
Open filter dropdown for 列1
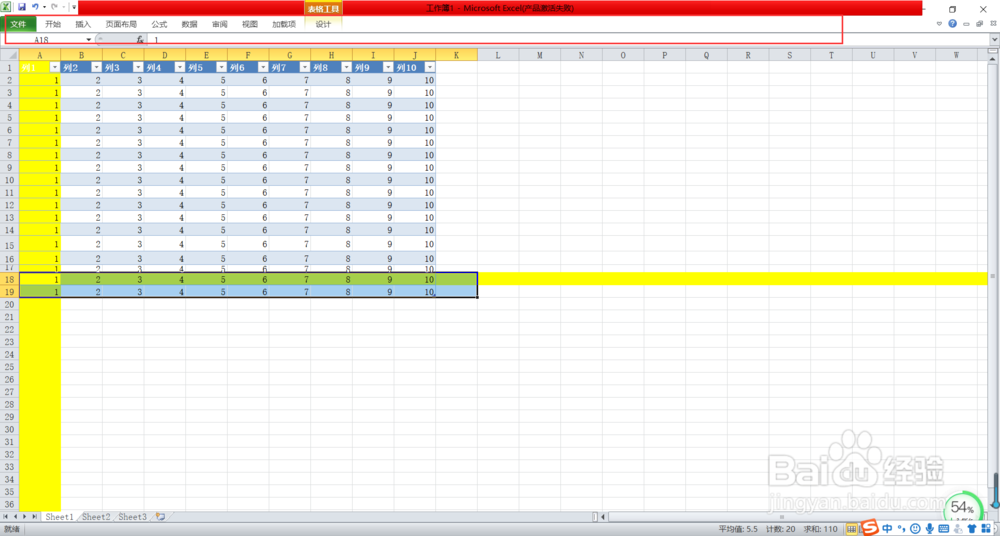(x=55, y=67)
